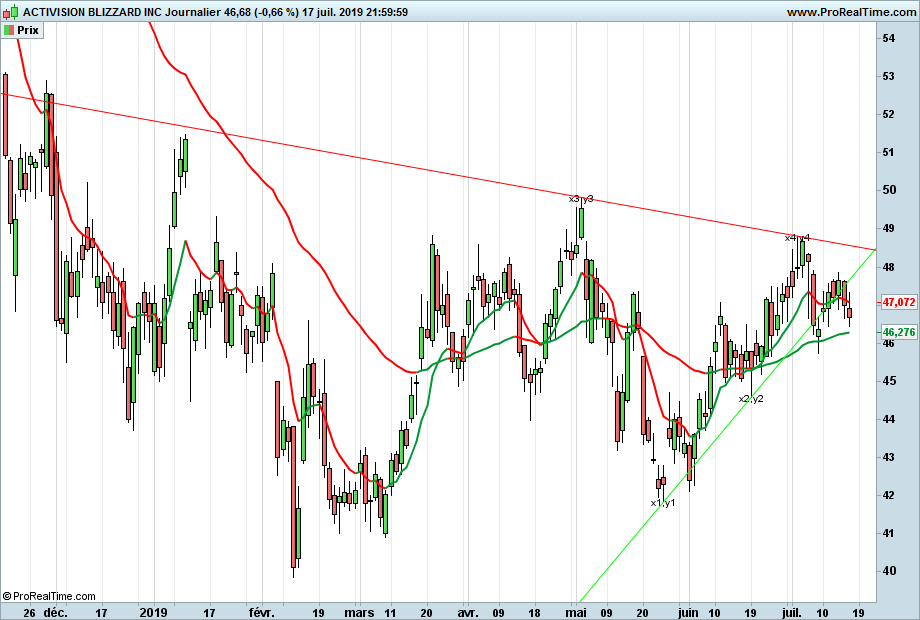Click the juil. label on the time axis
This screenshot has width=920, height=620.
pos(792,613)
